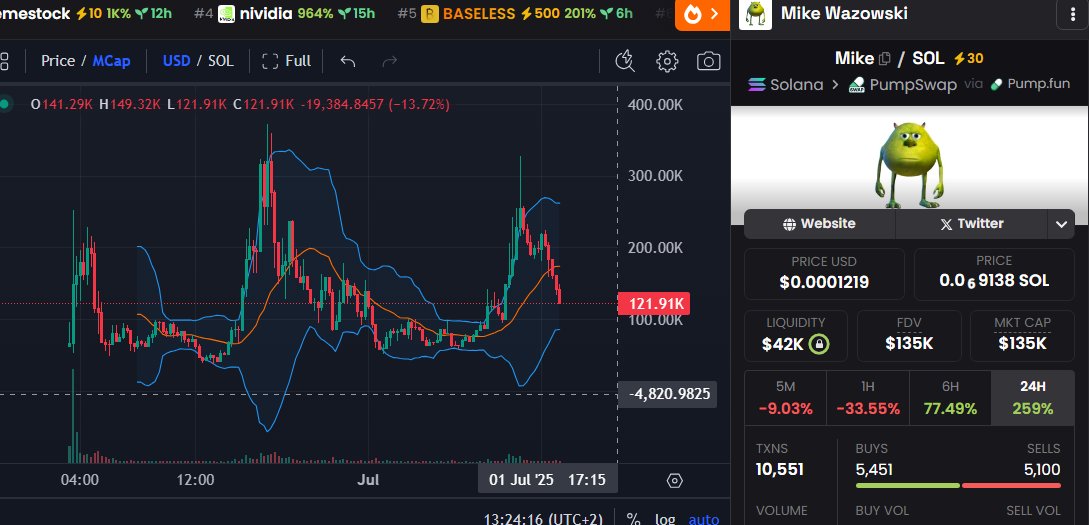Click the Mike Wazowski avatar thumbnail
The width and height of the screenshot is (1089, 525).
(x=756, y=14)
